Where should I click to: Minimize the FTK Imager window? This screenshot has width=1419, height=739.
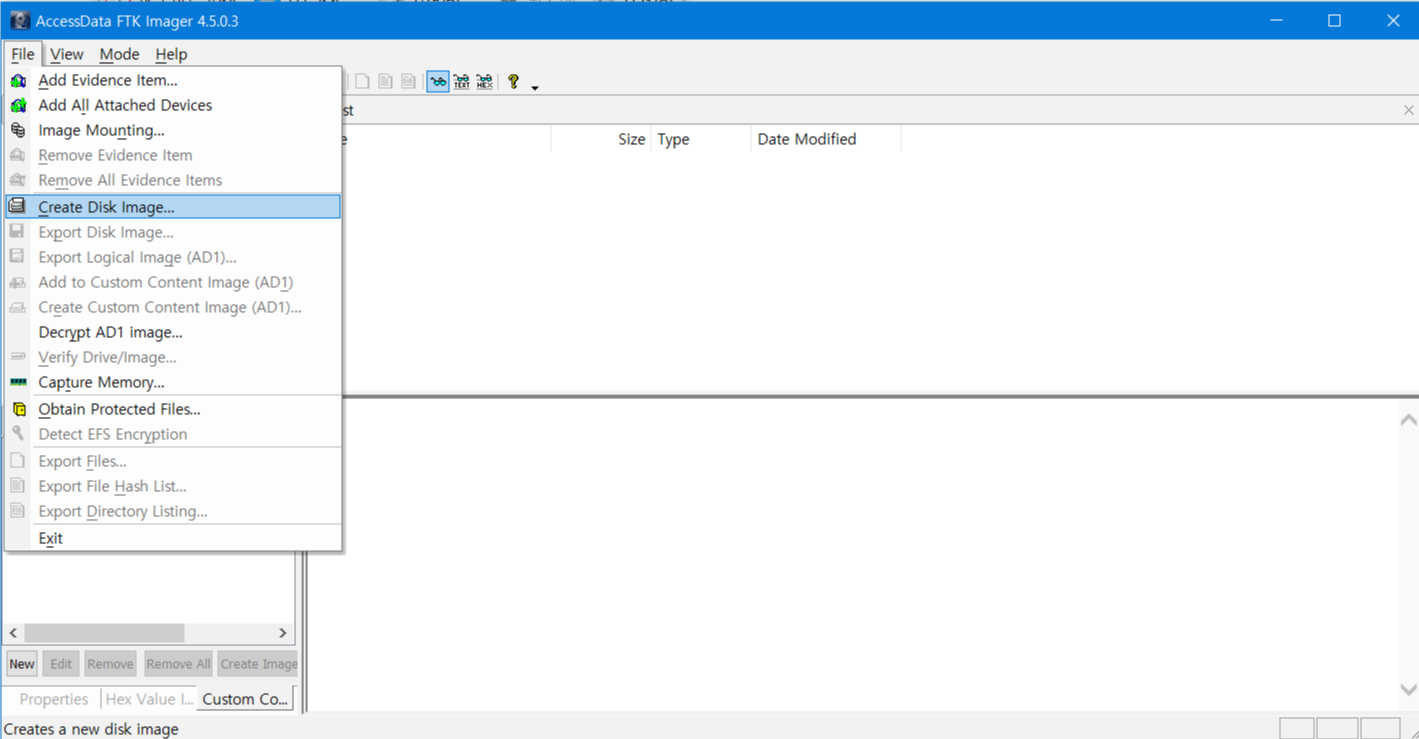(x=1276, y=20)
